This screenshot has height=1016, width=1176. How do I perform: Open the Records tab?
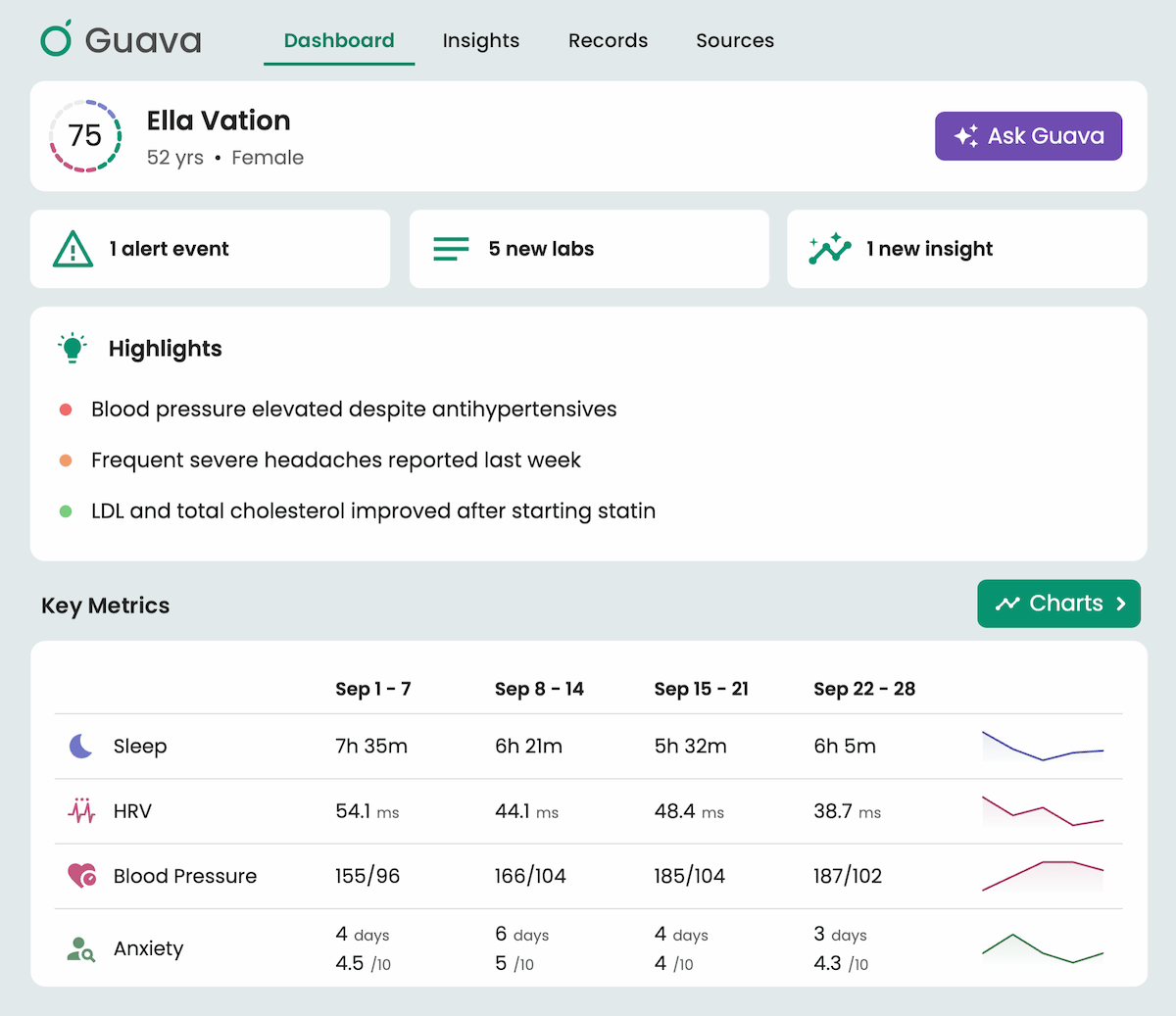coord(608,40)
